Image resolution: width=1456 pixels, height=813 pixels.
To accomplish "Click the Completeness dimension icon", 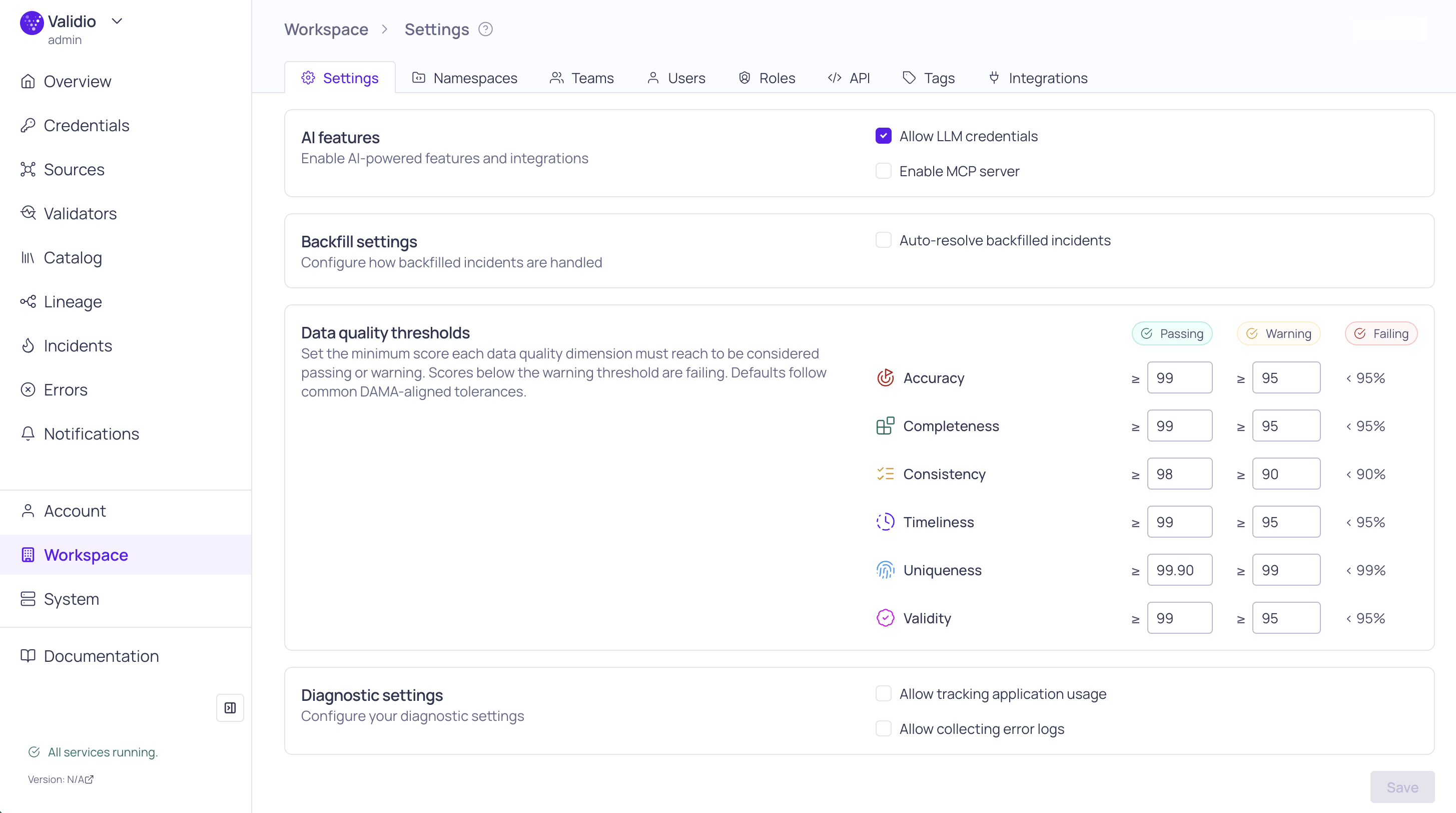I will [885, 426].
